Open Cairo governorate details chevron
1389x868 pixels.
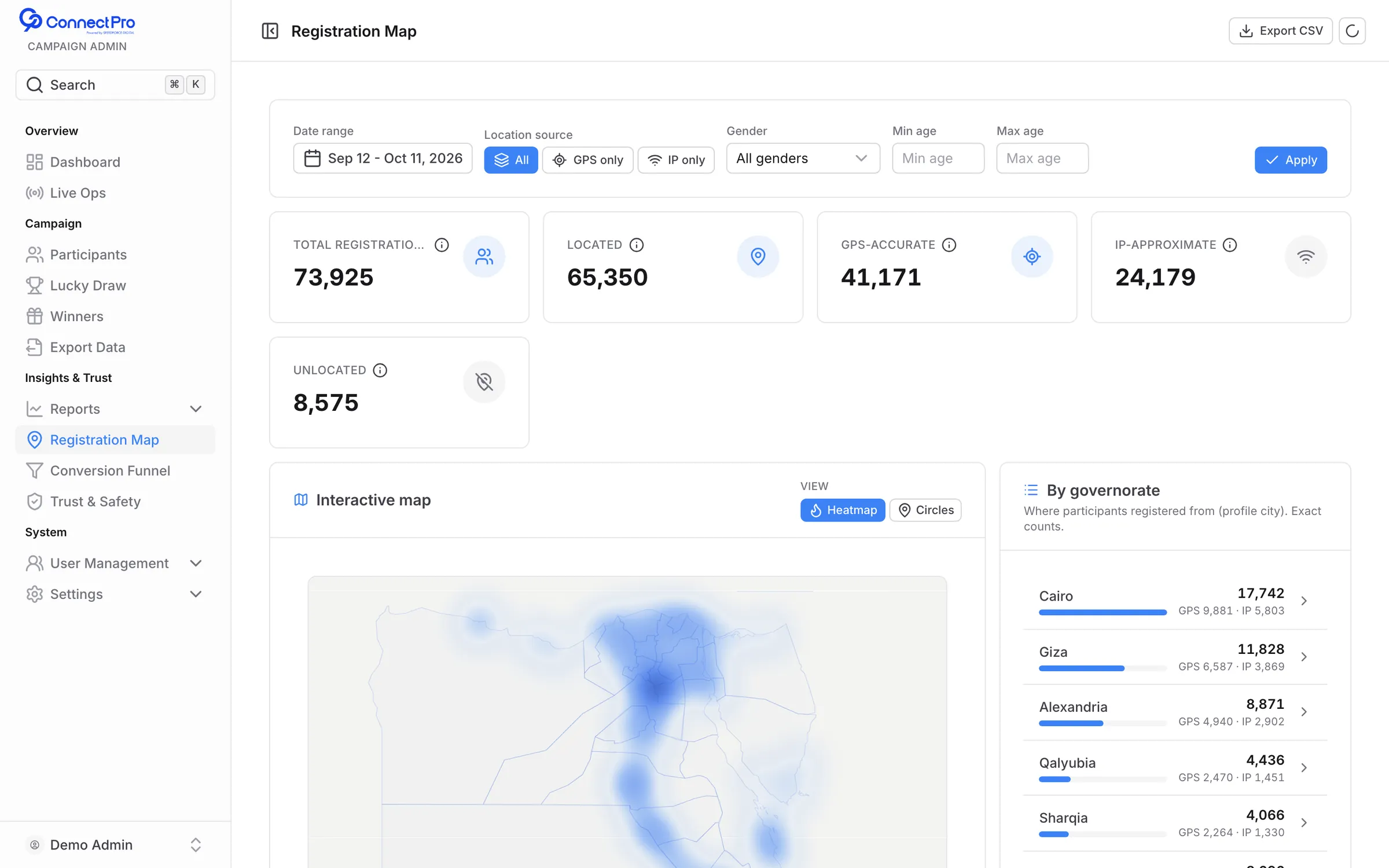1303,601
